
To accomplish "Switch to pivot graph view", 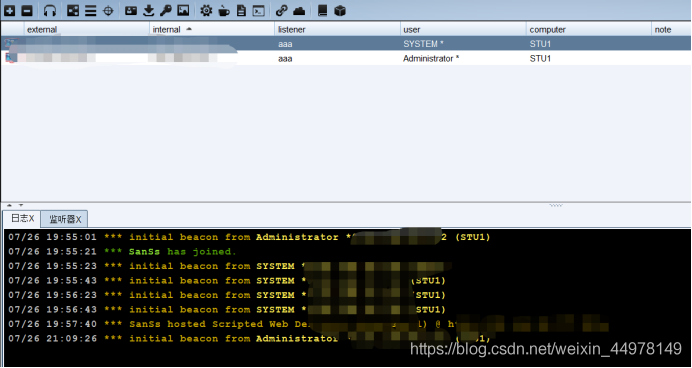I will (x=73, y=11).
